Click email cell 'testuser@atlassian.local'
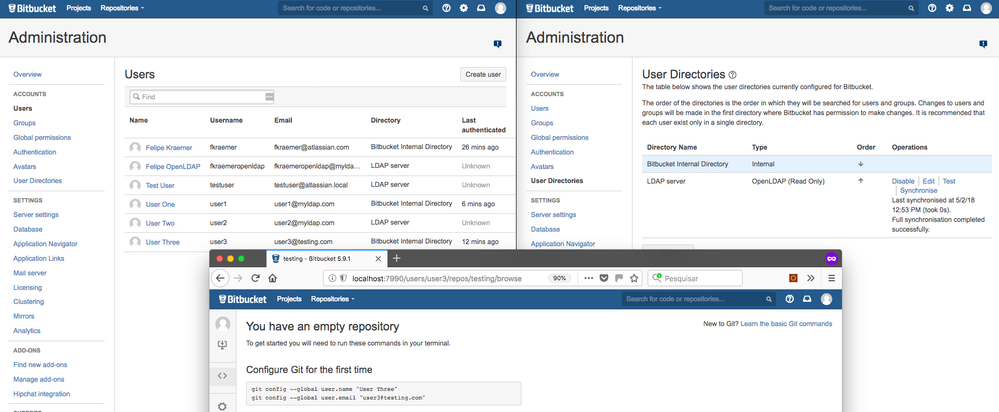 tap(312, 185)
